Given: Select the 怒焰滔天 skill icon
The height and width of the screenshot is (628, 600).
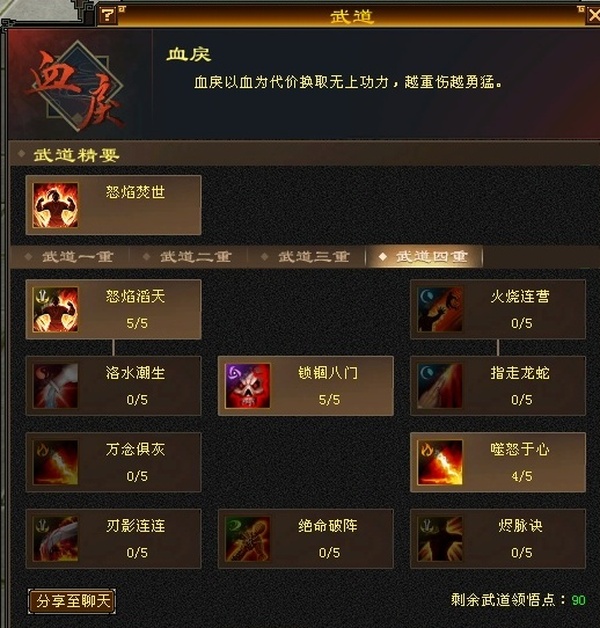Looking at the screenshot, I should tap(55, 309).
